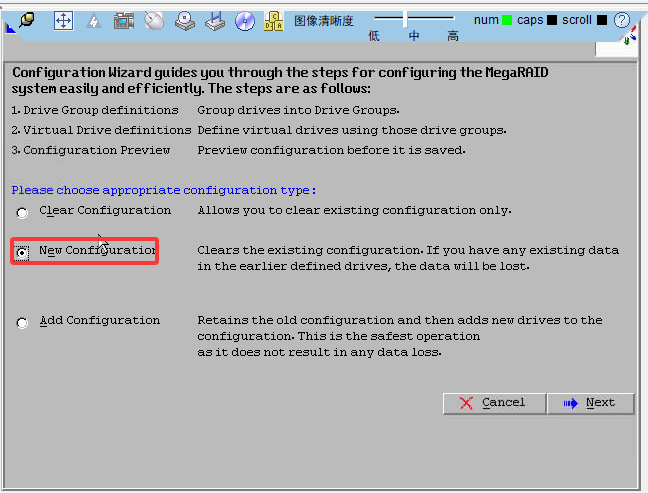Click the blue corner triangle icon
The image size is (648, 493).
click(x=10, y=28)
